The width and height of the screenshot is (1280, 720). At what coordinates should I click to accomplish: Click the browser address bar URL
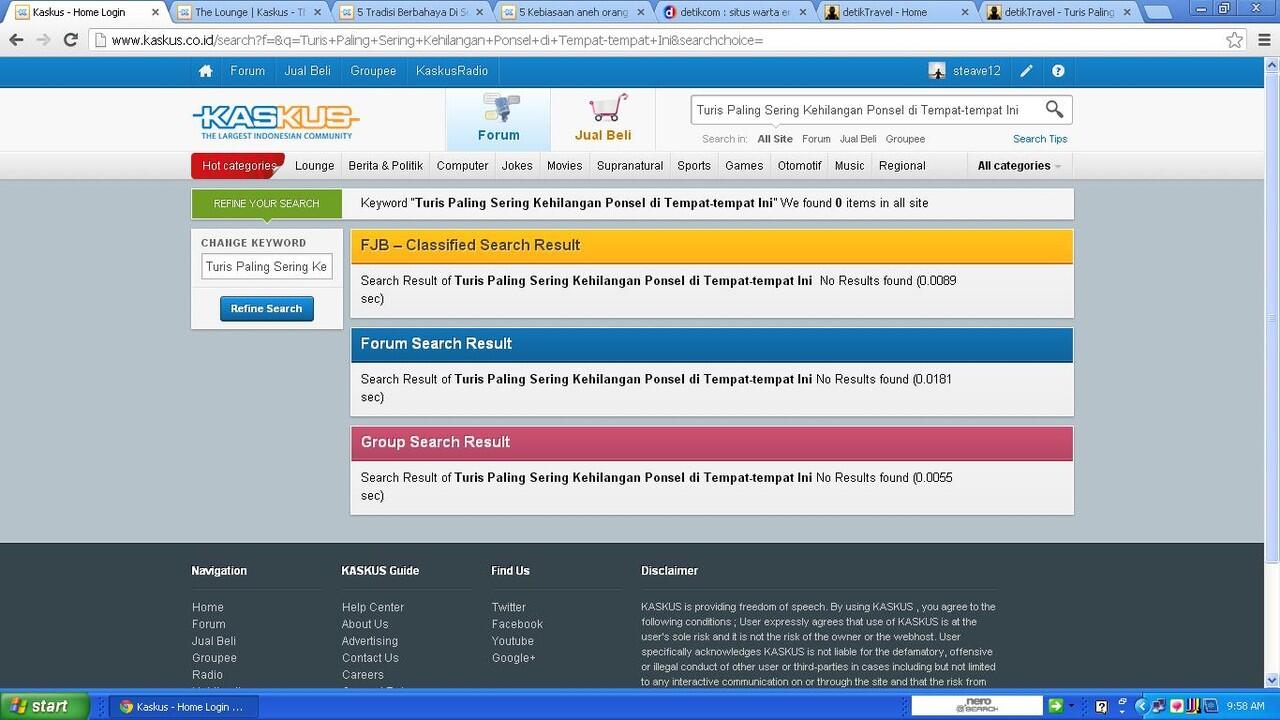[437, 40]
